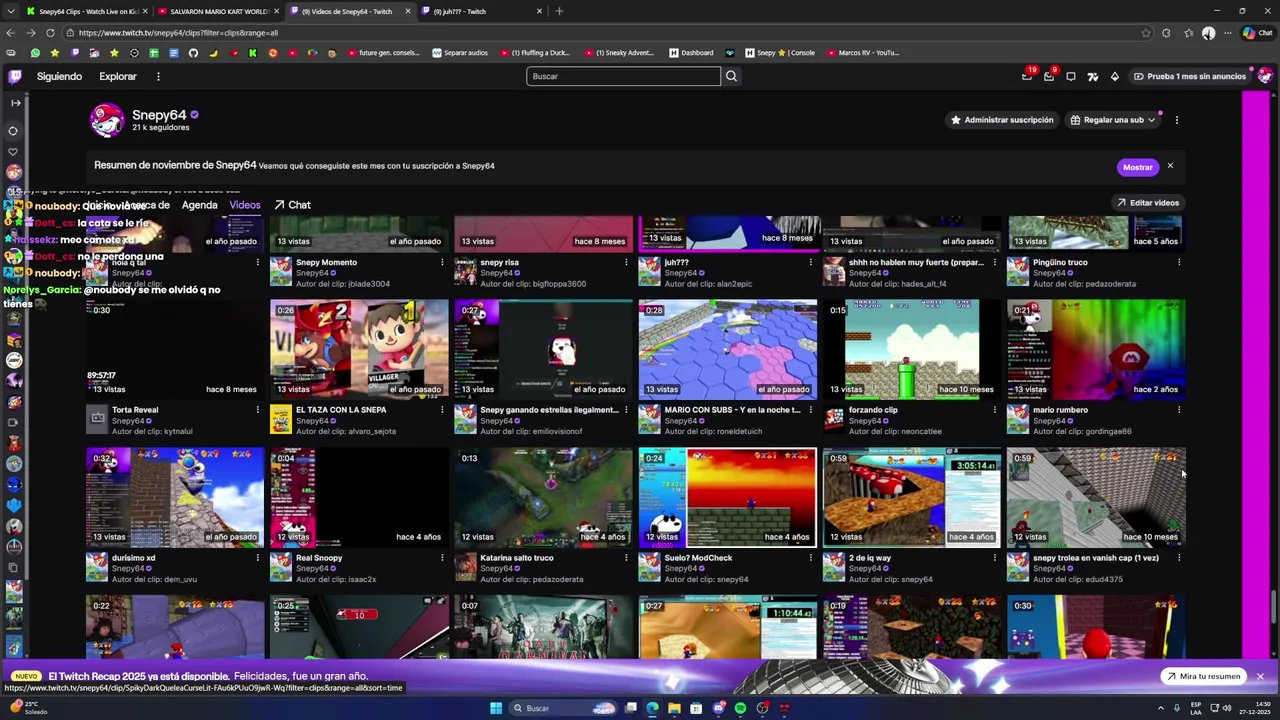Viewport: 1280px width, 720px height.
Task: Click the followed channels heart icon in sidebar
Action: (13, 152)
